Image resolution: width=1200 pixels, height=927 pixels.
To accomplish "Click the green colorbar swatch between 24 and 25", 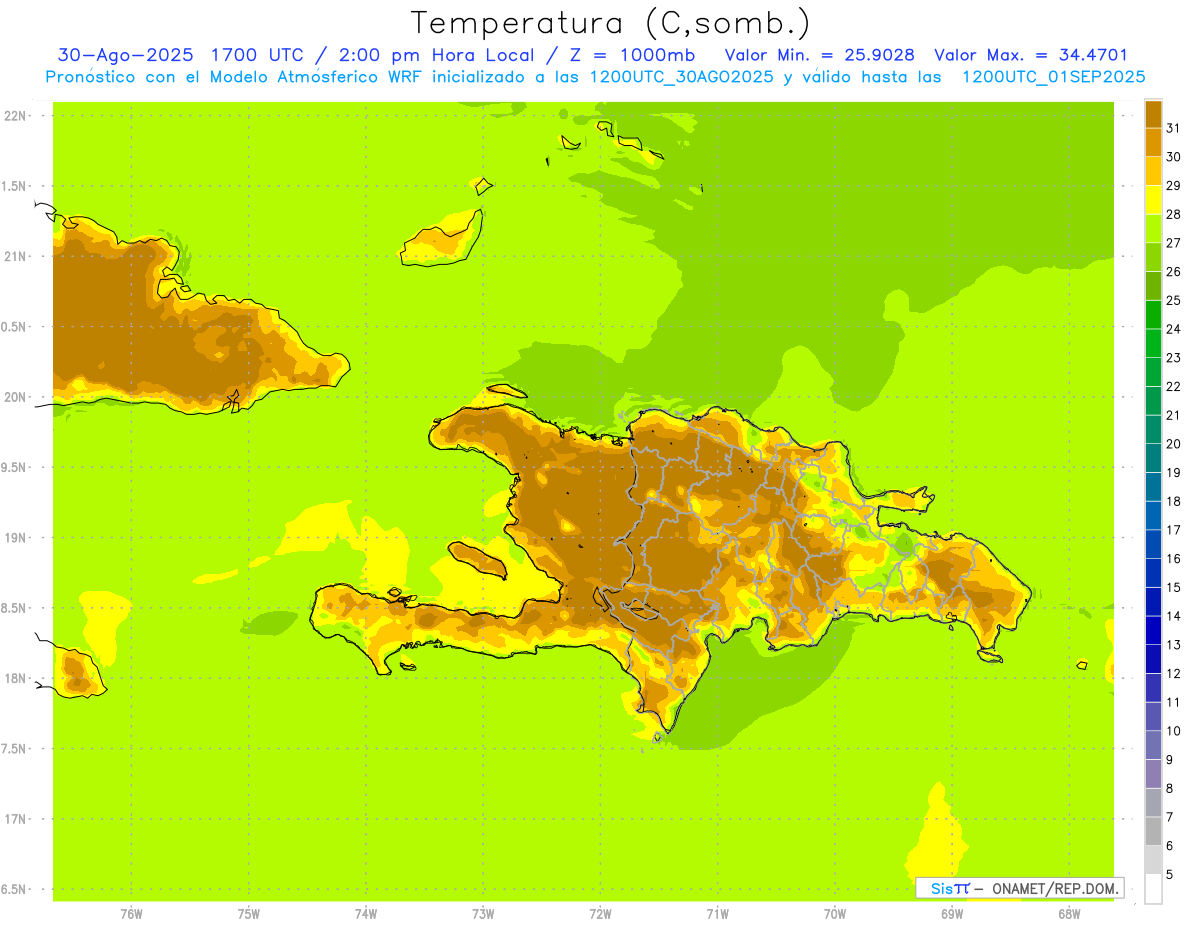I will (x=1153, y=314).
